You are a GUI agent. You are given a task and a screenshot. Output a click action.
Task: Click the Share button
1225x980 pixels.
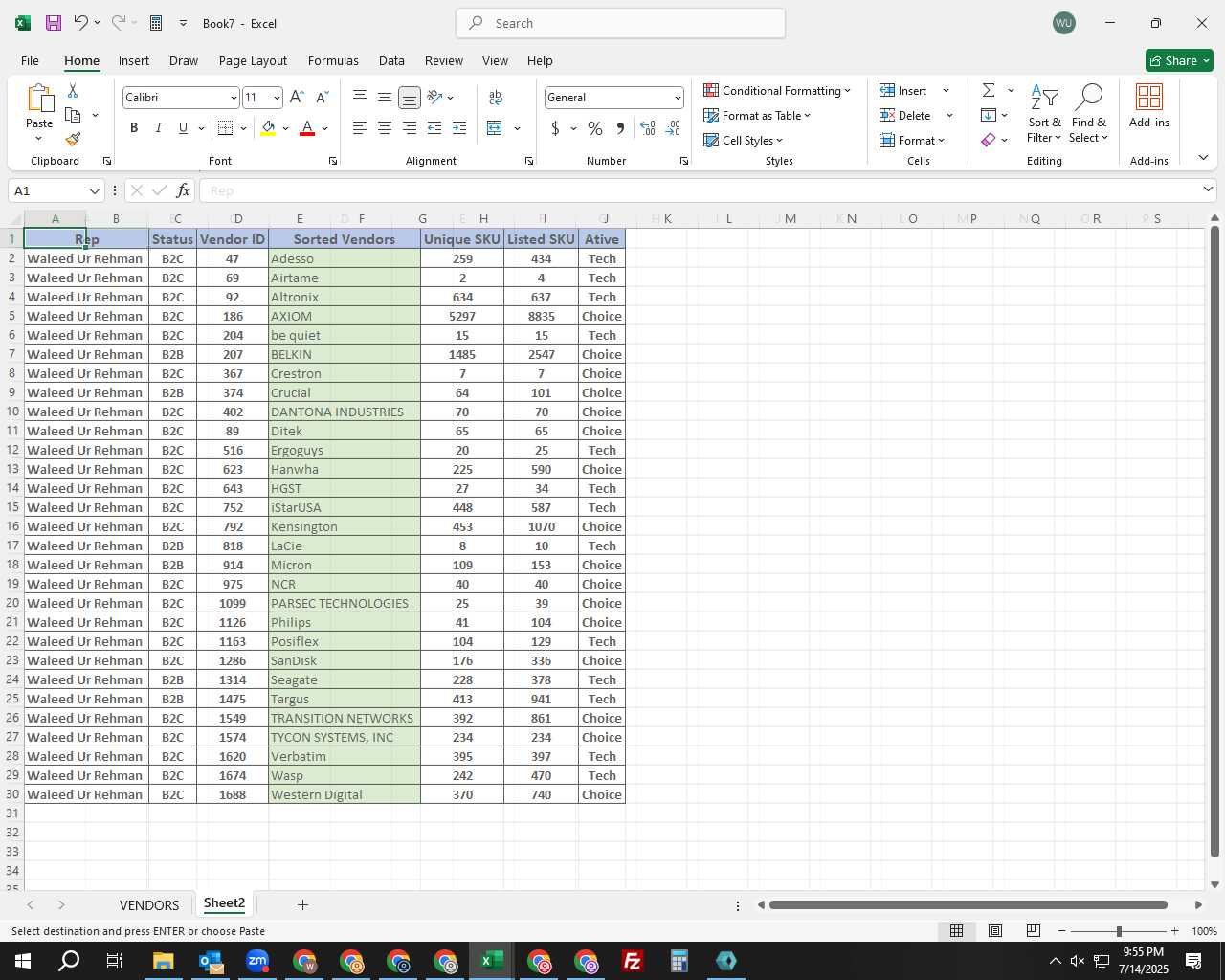pos(1179,60)
